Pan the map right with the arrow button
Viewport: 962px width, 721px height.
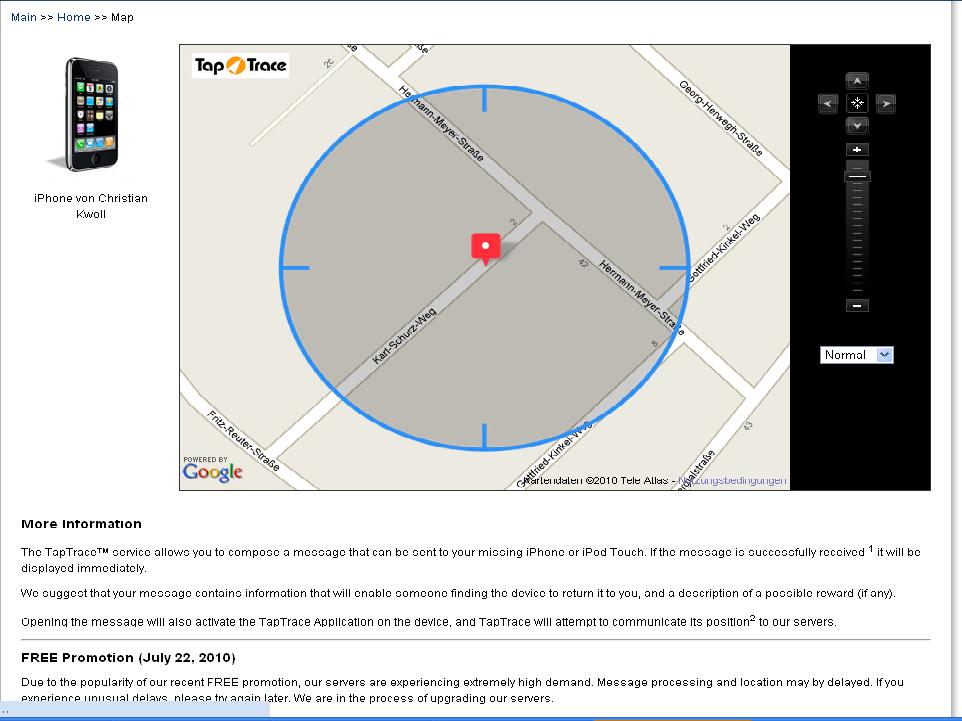pyautogui.click(x=886, y=103)
